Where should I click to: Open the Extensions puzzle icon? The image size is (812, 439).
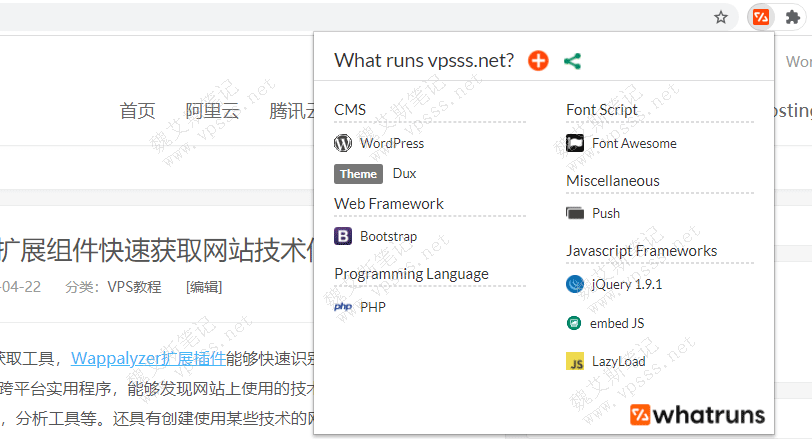[792, 18]
